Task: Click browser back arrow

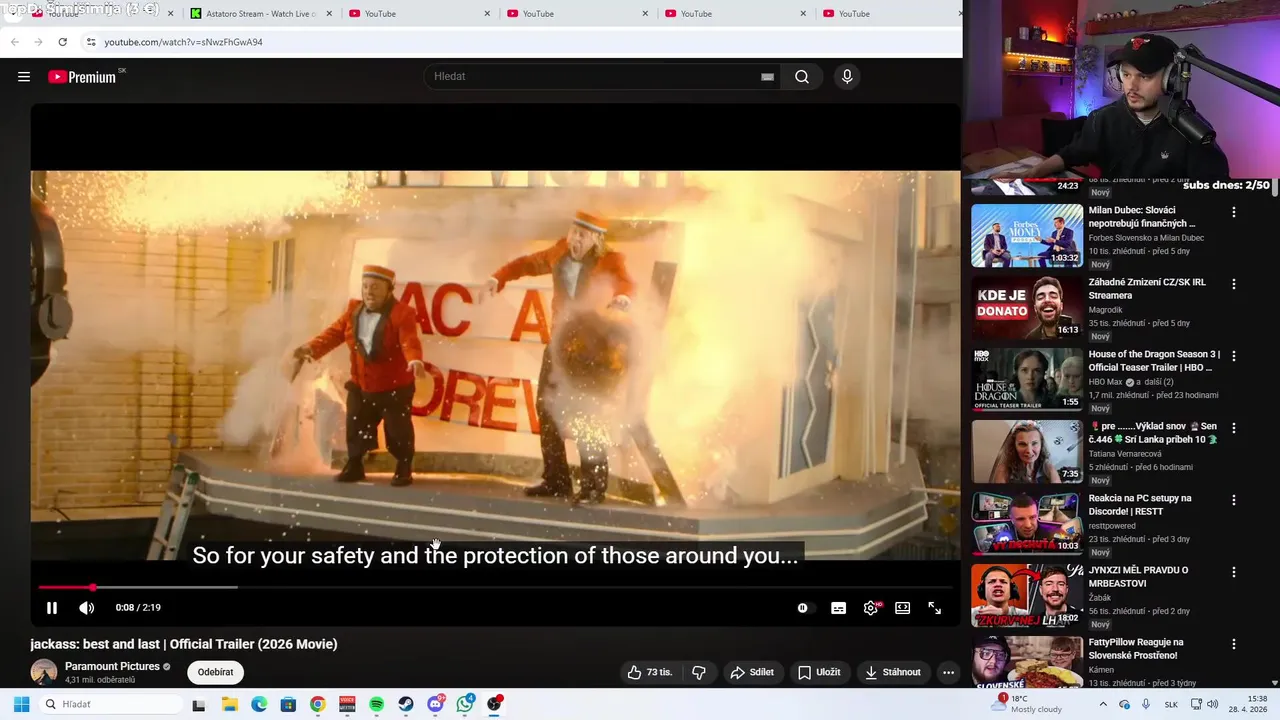Action: (14, 42)
